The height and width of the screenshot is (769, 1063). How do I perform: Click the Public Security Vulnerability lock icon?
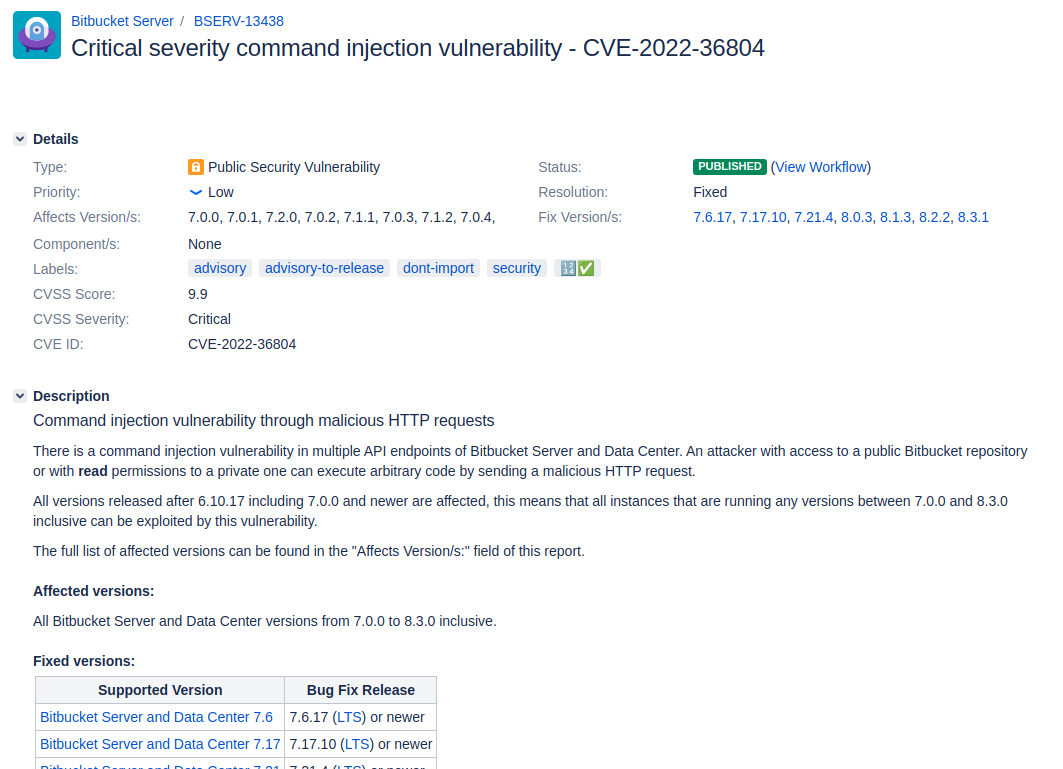(x=196, y=167)
